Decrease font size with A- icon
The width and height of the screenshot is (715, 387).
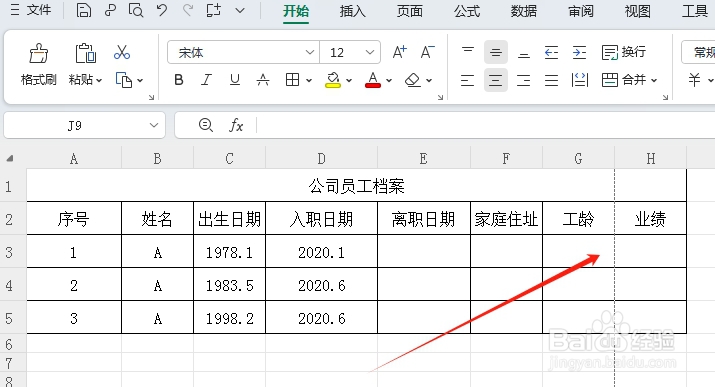click(427, 52)
